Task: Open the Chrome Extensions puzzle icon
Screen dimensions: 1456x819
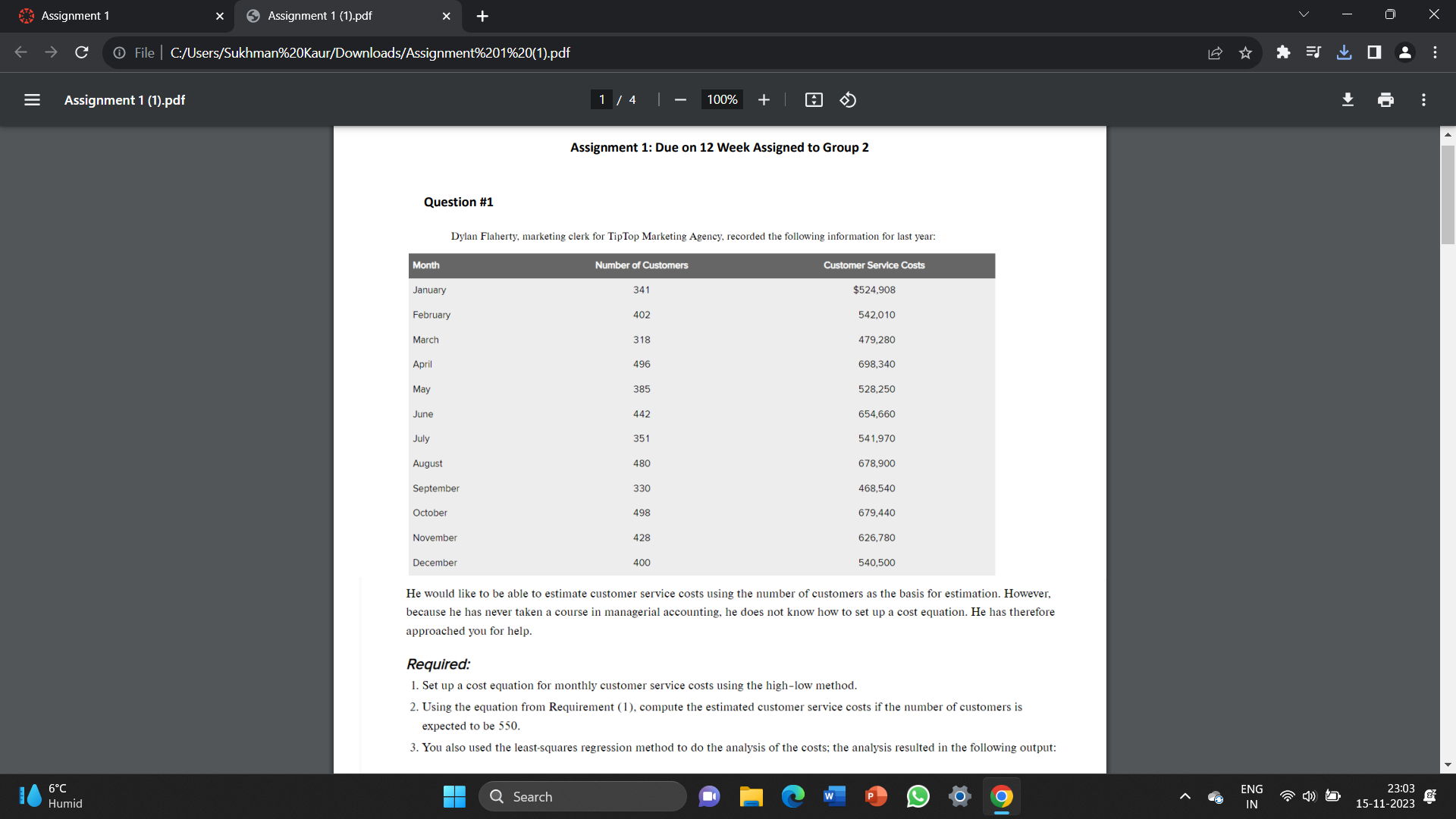Action: 1283,52
